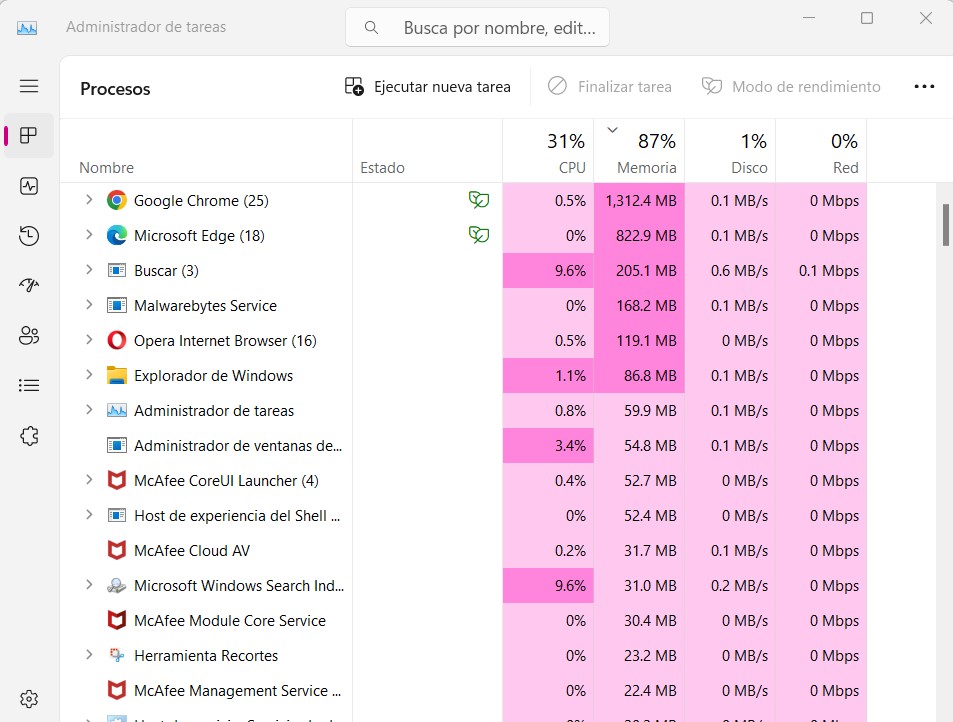Open the Users sidebar icon
953x722 pixels.
pyautogui.click(x=29, y=335)
